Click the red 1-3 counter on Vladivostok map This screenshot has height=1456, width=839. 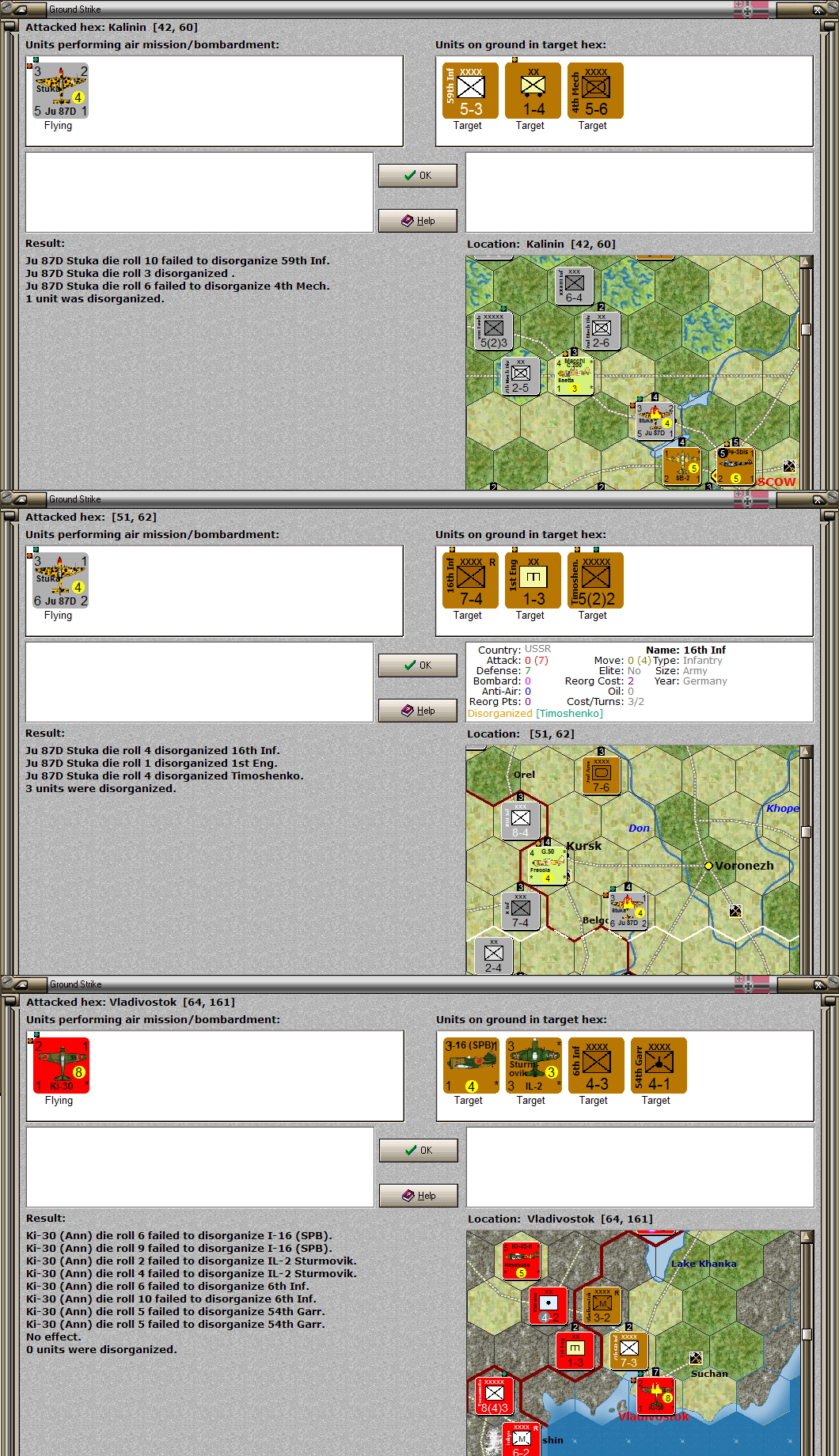pos(575,1352)
